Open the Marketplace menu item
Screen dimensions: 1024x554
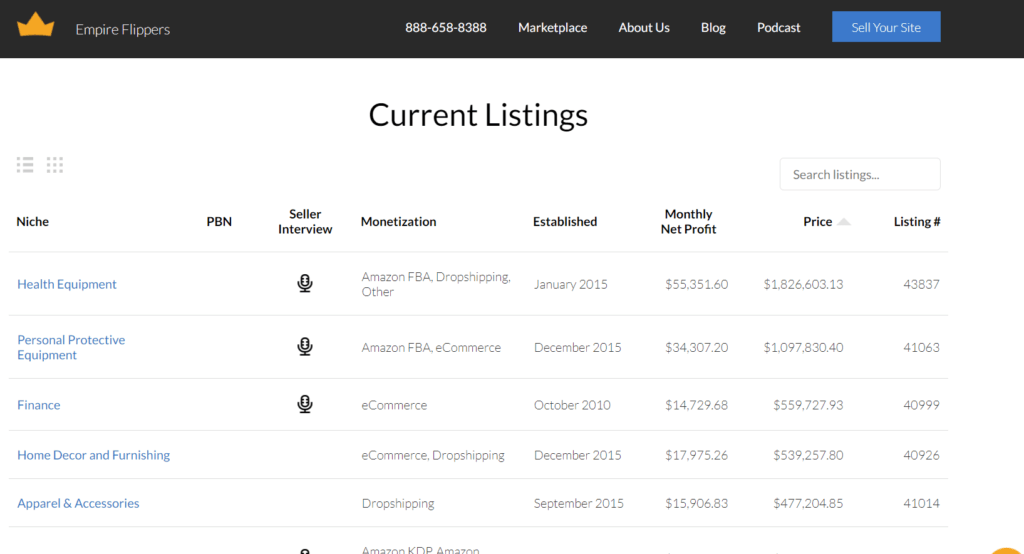(x=552, y=27)
